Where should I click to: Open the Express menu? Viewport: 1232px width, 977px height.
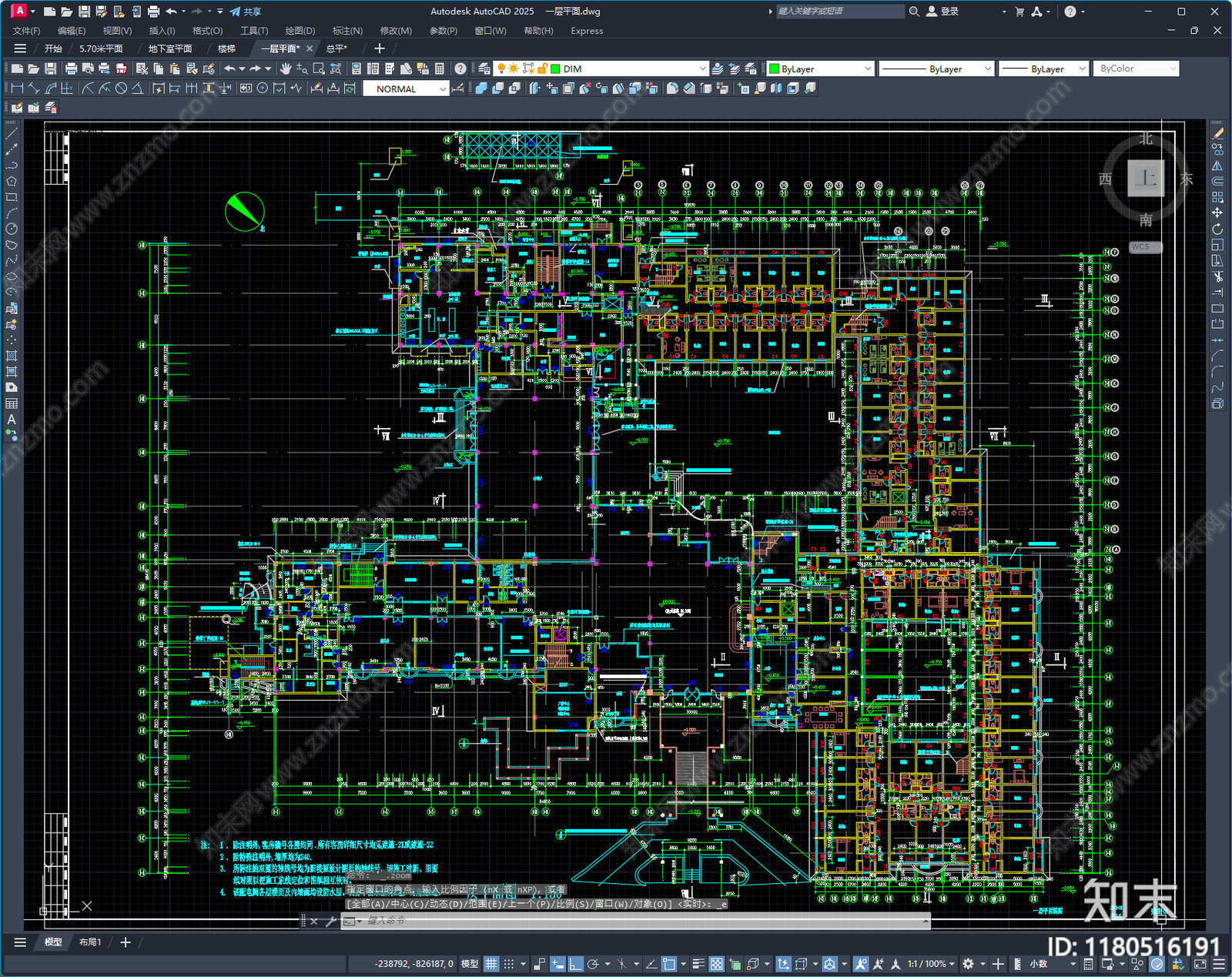tap(587, 31)
